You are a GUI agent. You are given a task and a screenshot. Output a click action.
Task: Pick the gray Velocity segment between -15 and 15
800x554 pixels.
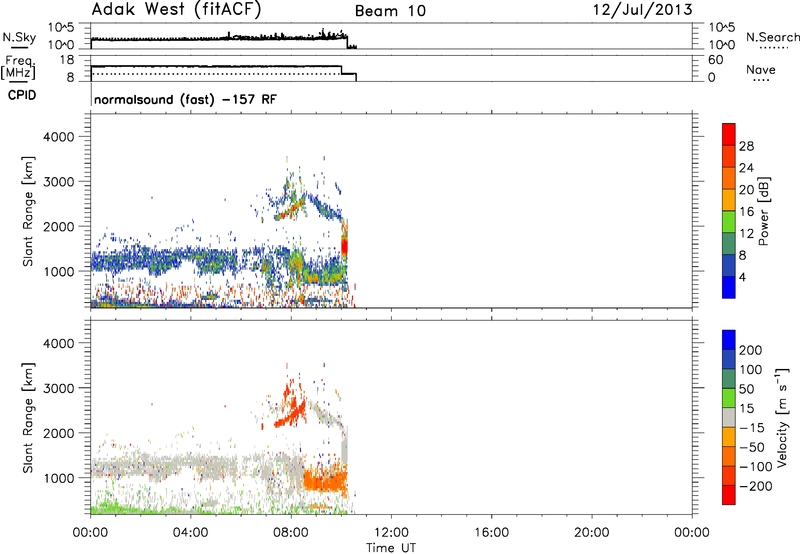[x=729, y=417]
